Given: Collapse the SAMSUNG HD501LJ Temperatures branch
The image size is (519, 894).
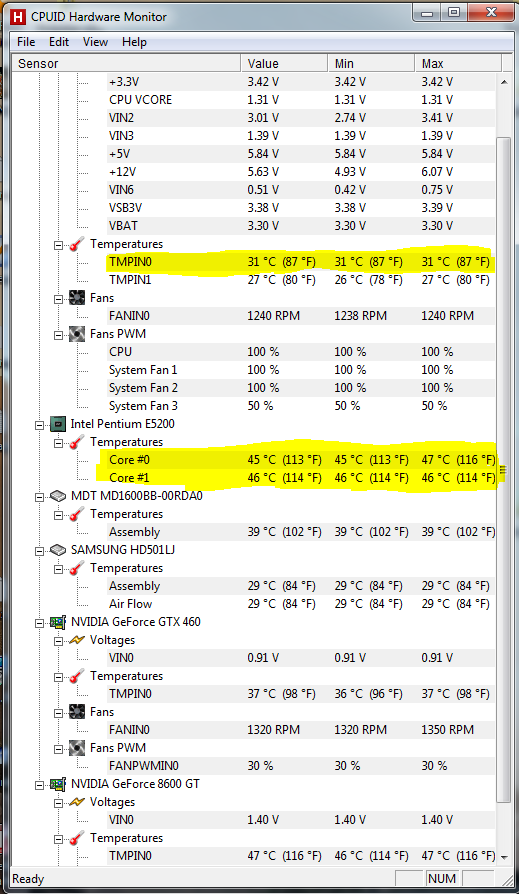Looking at the screenshot, I should [58, 569].
